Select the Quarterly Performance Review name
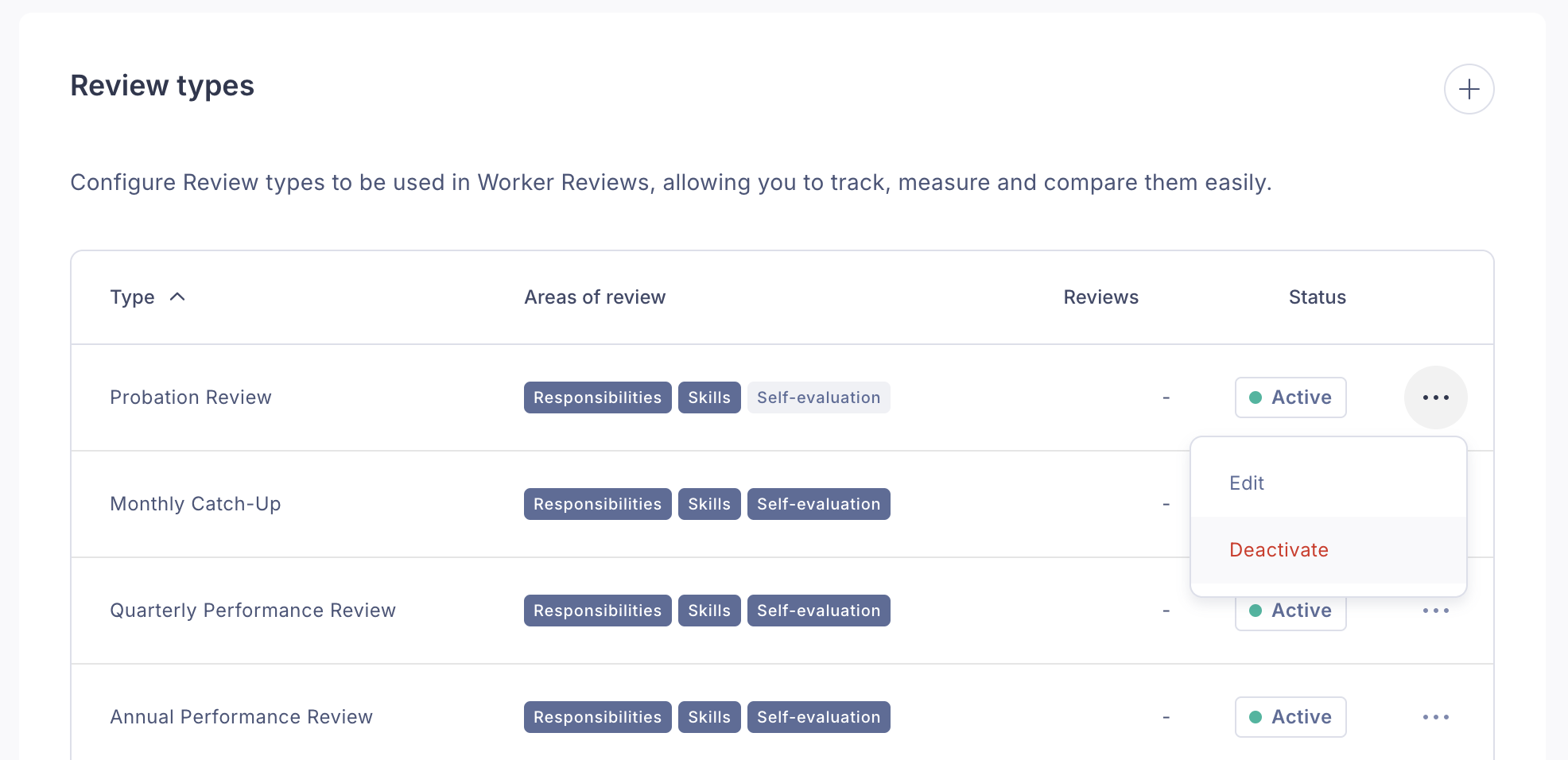 [253, 611]
